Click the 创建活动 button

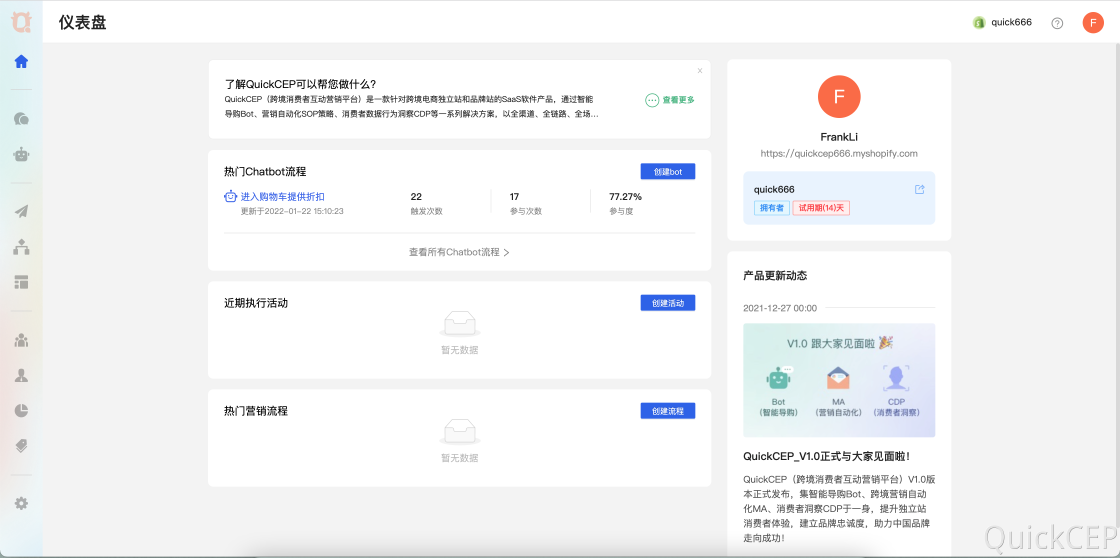point(668,303)
